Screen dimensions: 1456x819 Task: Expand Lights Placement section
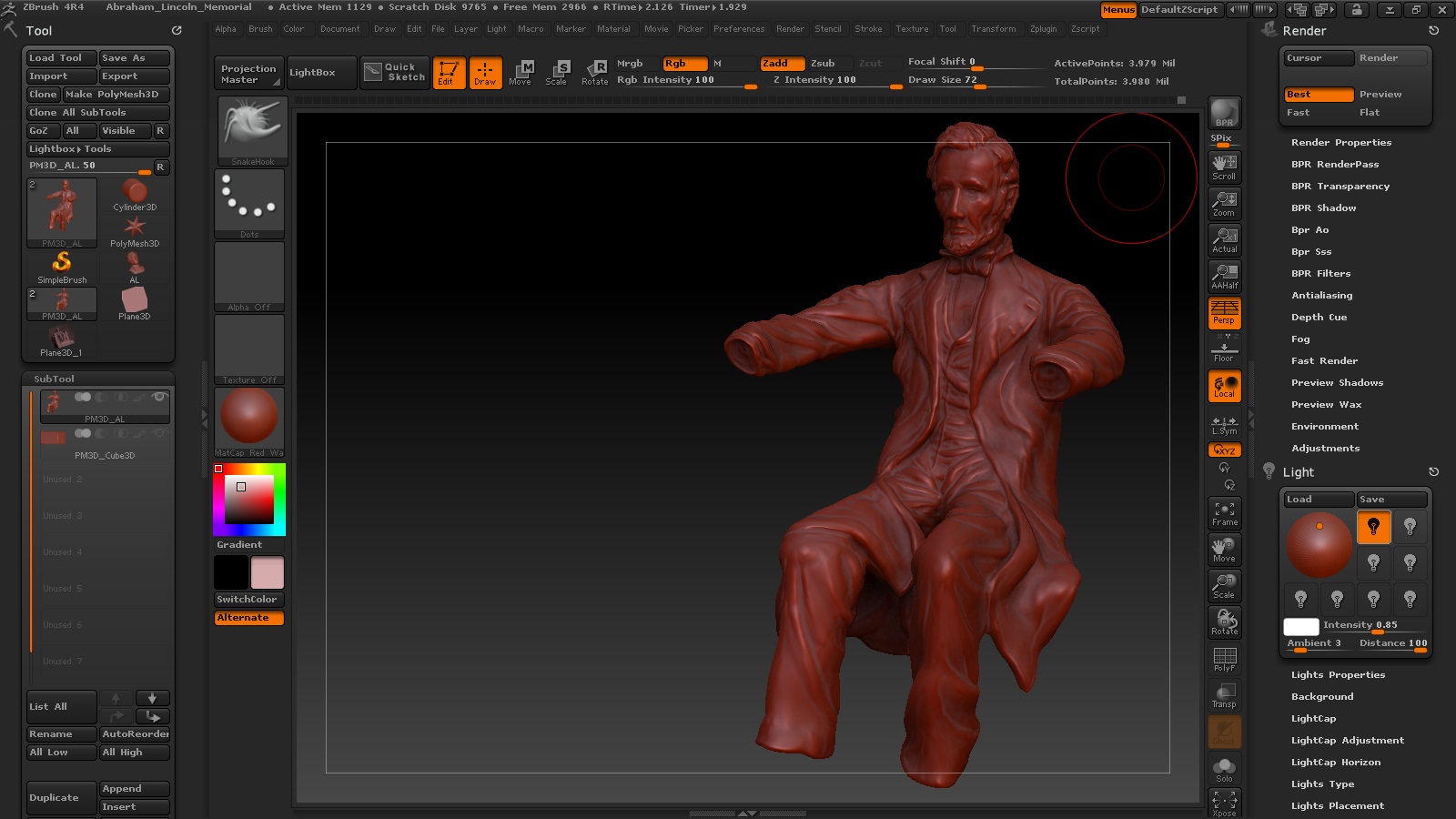(1337, 806)
